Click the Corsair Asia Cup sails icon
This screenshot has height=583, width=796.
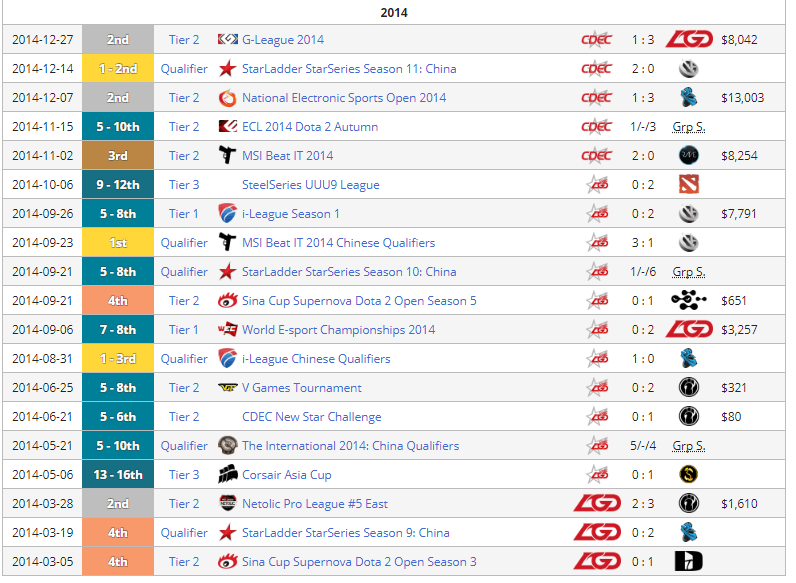(227, 474)
